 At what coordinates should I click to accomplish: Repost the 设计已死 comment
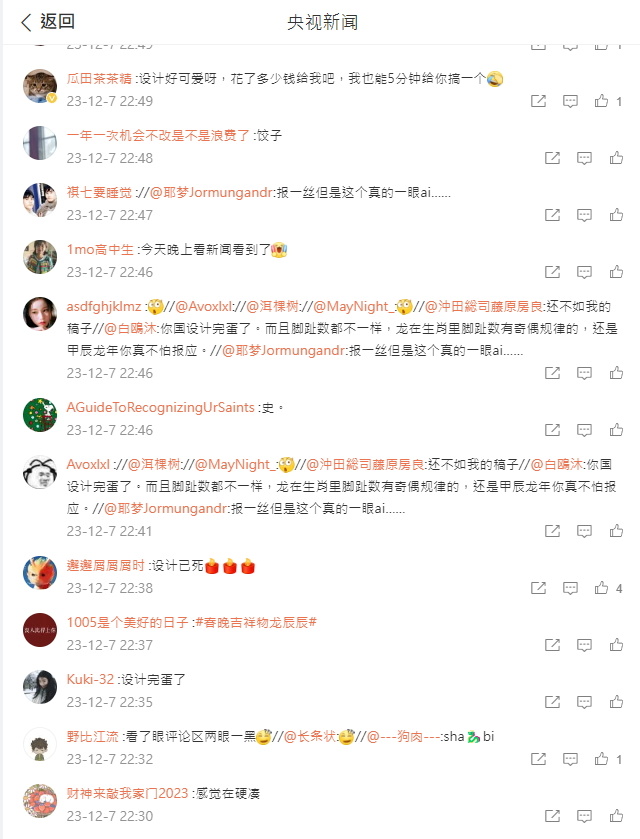coord(538,588)
